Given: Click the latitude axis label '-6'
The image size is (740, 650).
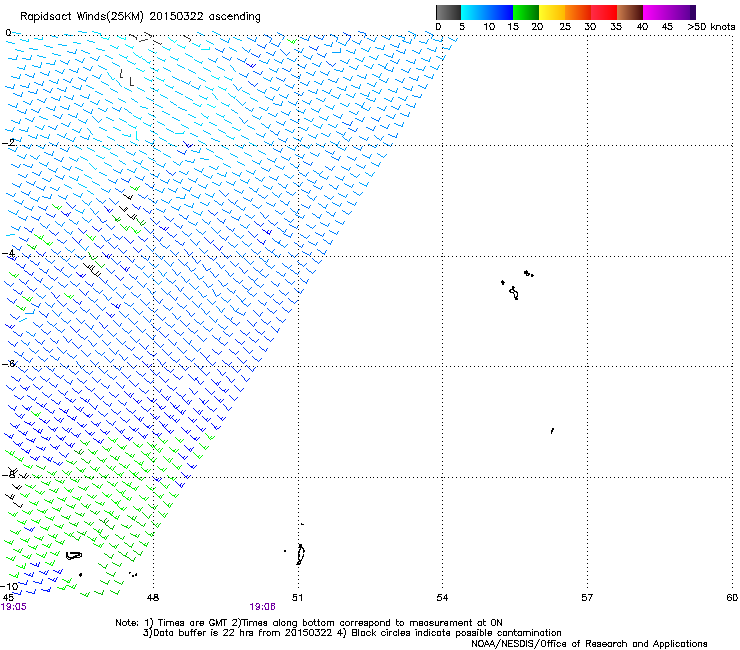Looking at the screenshot, I should [x=8, y=363].
